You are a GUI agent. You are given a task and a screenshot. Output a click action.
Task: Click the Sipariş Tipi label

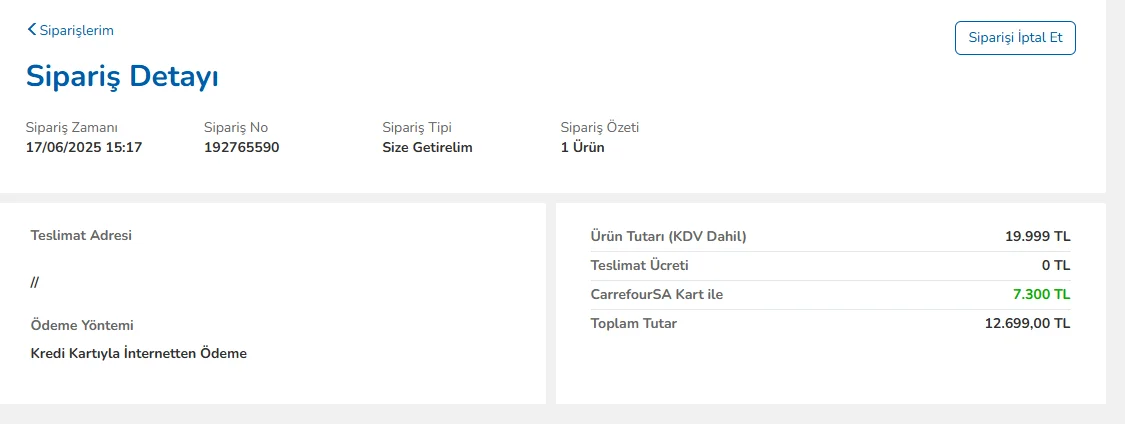coord(417,127)
